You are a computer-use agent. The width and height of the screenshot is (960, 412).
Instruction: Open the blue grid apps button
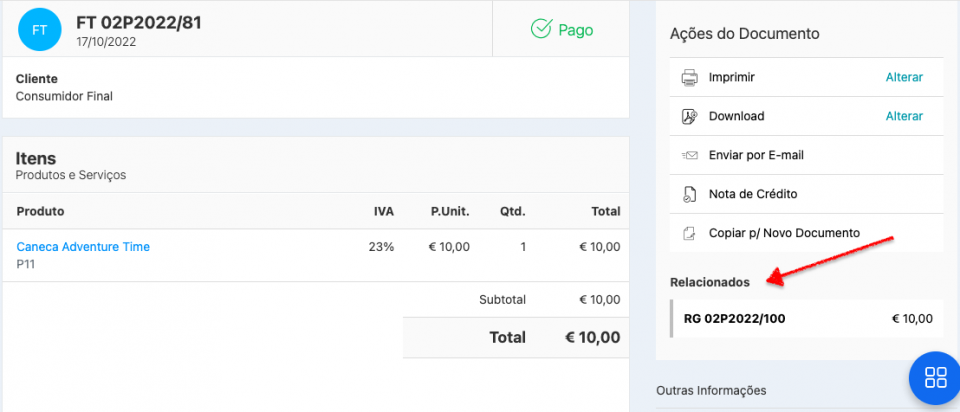(x=935, y=377)
